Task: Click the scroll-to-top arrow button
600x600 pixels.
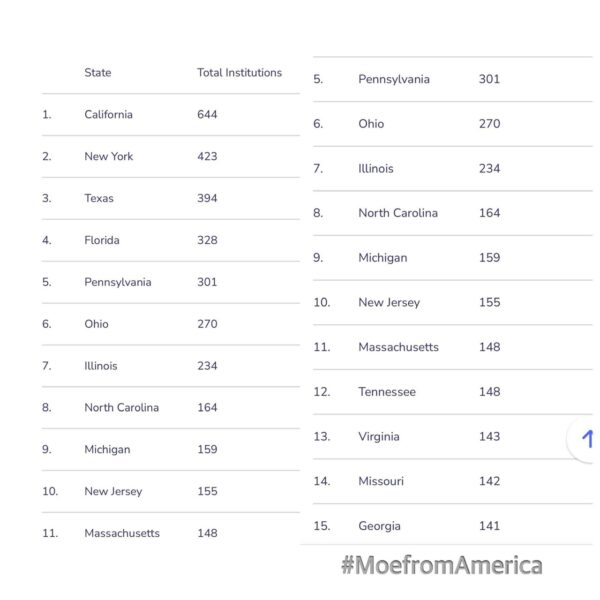Action: (x=585, y=439)
